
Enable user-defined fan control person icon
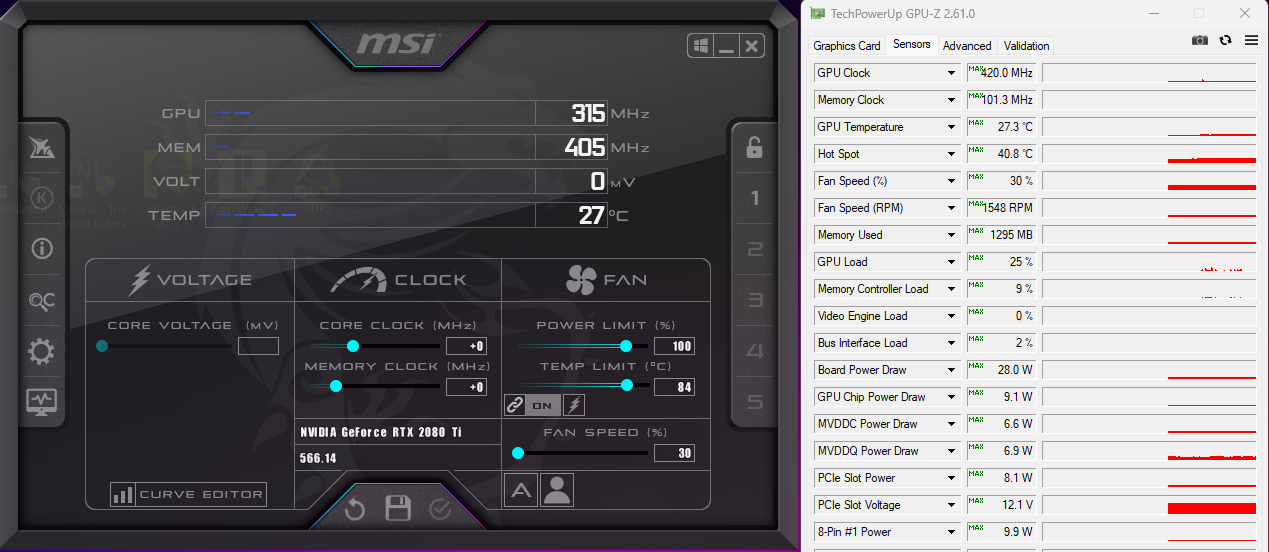point(557,490)
